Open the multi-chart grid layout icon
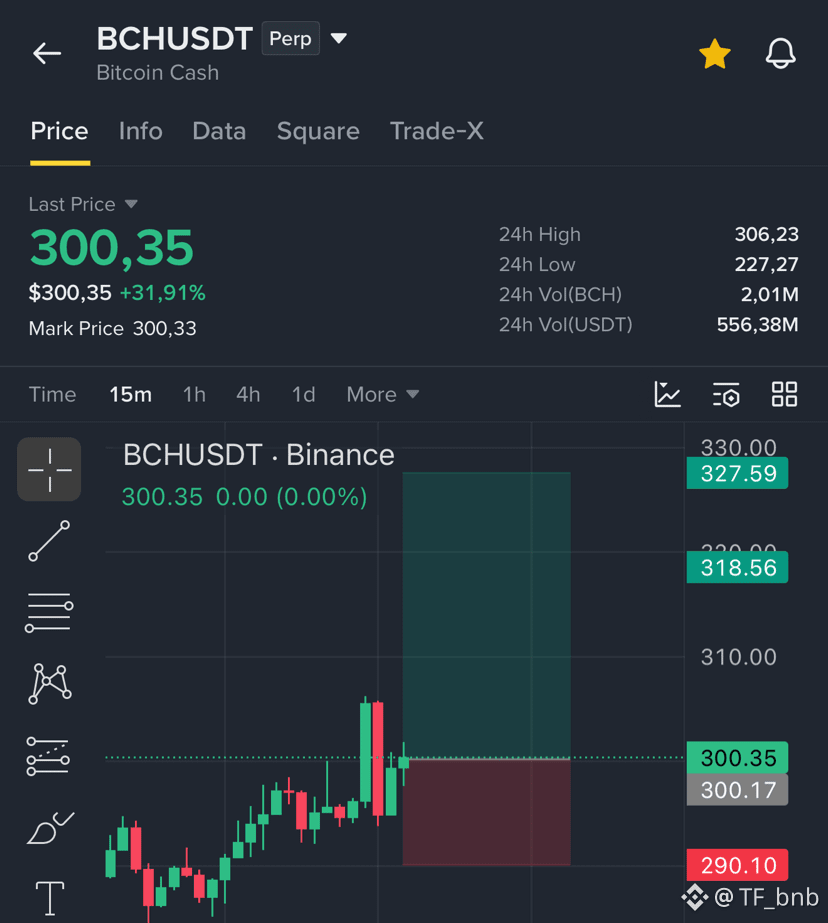This screenshot has width=828, height=923. [x=784, y=394]
